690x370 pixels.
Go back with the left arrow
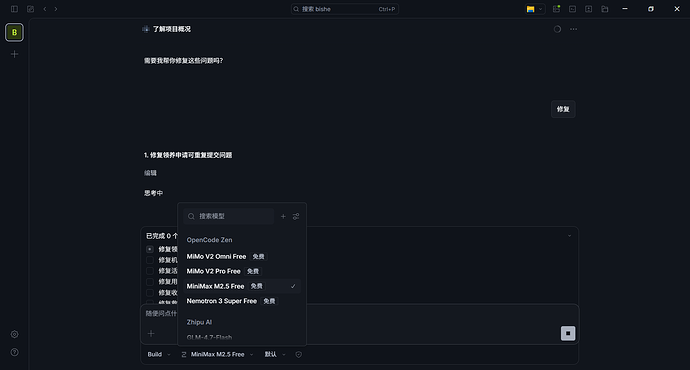44,9
